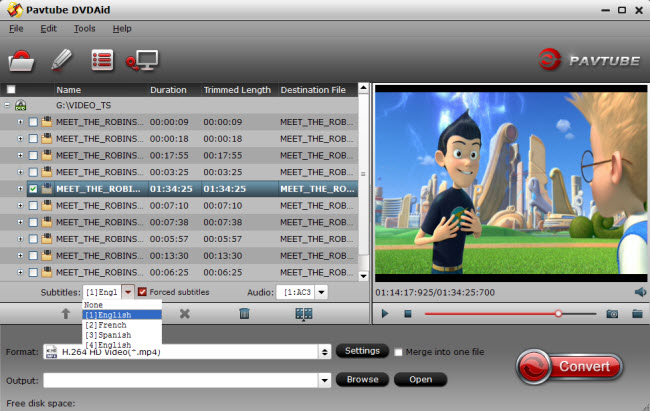650x411 pixels.
Task: Click the trash delete icon
Action: coord(244,313)
